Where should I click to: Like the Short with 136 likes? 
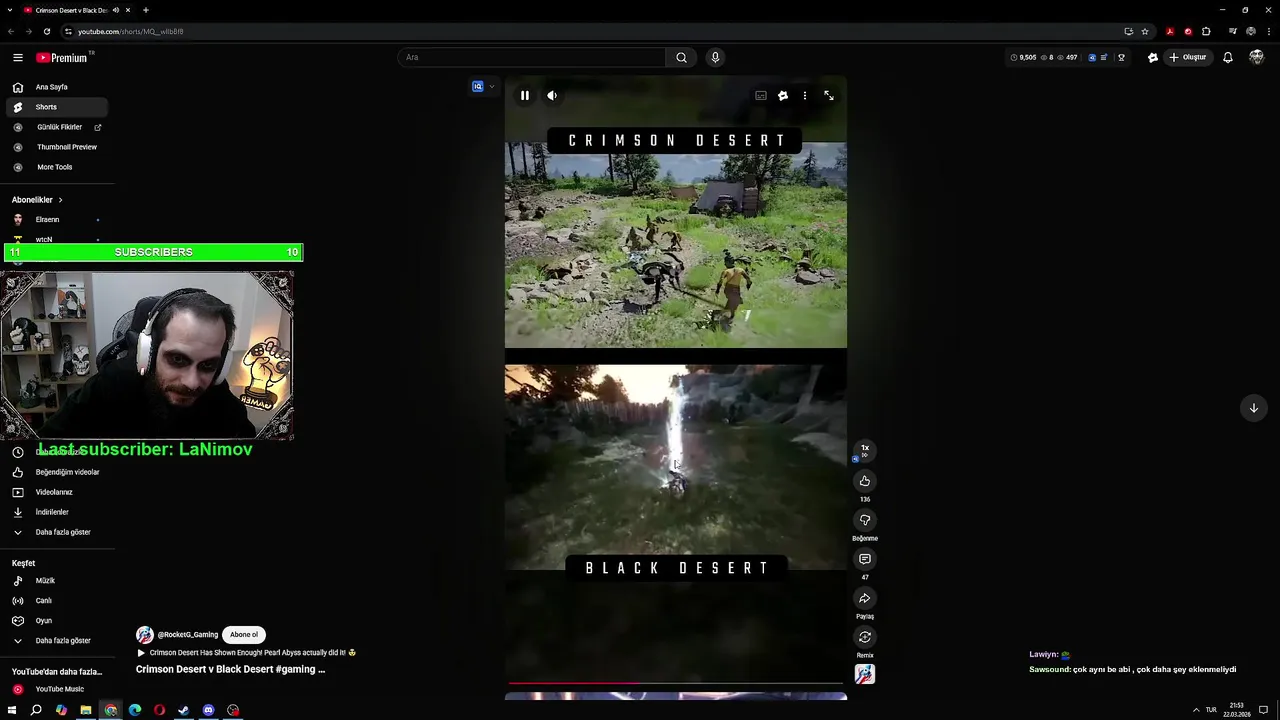click(x=865, y=481)
